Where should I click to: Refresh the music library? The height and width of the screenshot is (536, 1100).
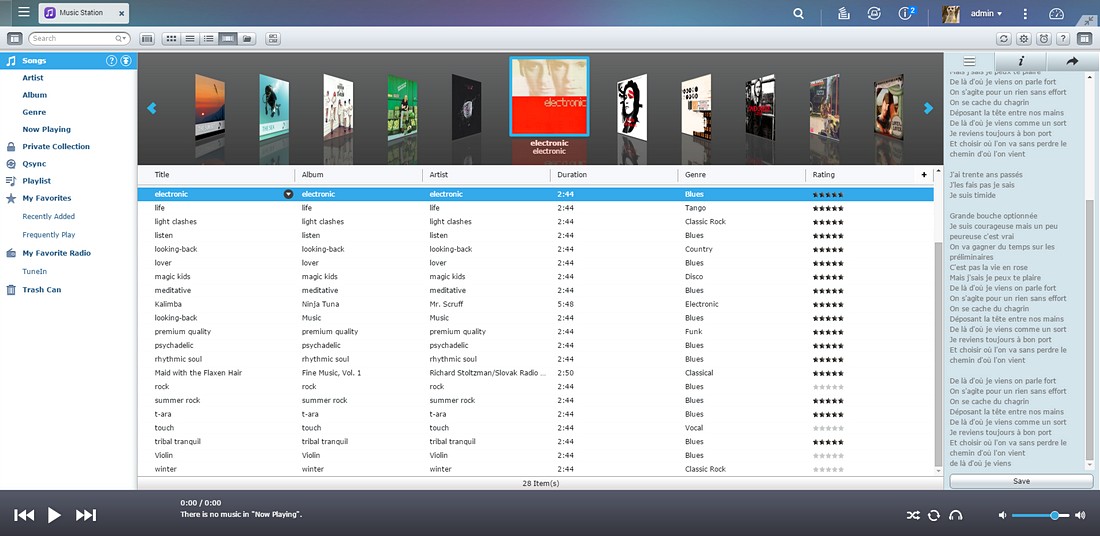pyautogui.click(x=1004, y=39)
